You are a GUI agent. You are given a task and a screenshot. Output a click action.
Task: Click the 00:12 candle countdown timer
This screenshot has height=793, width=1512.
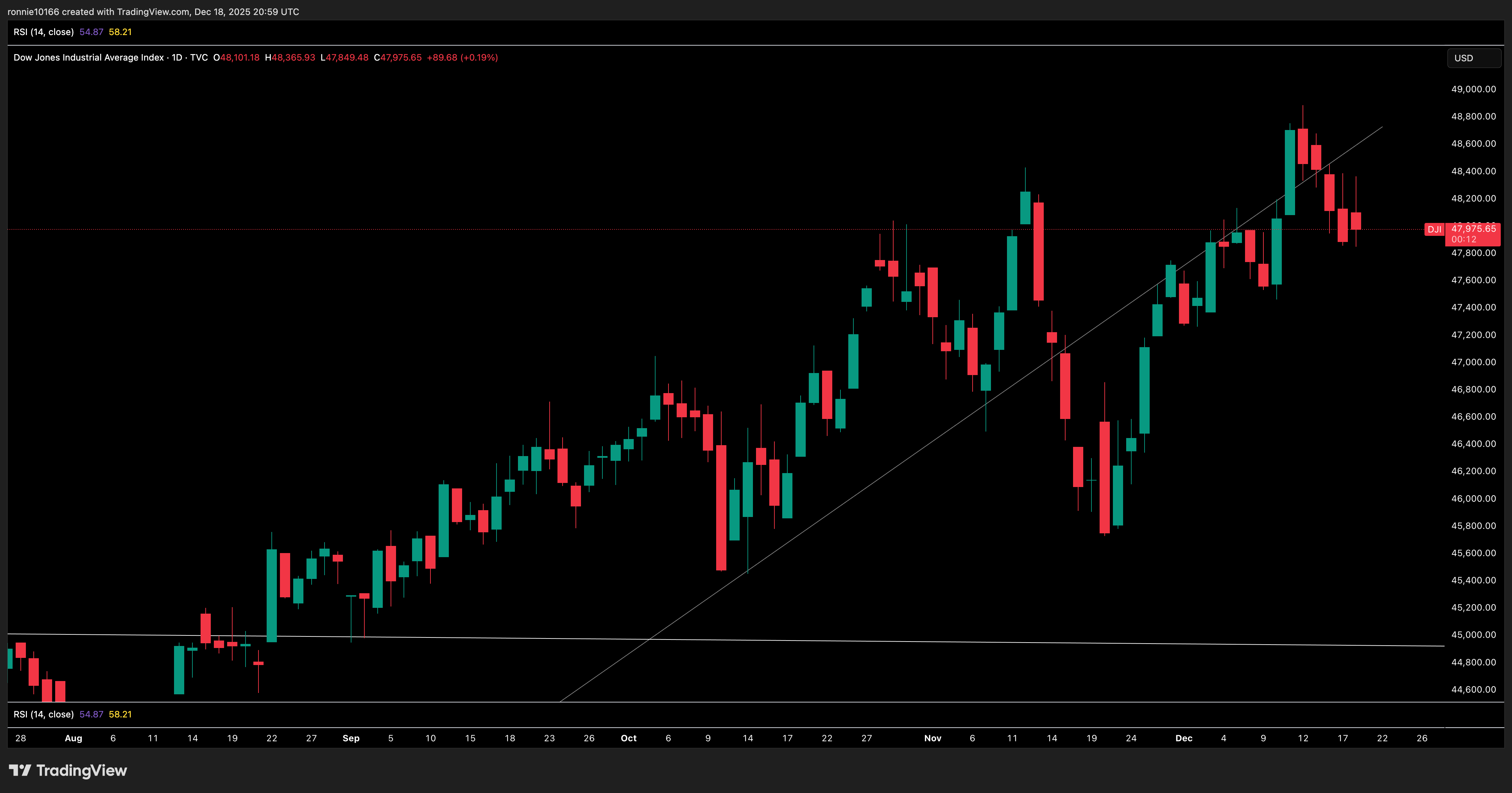[x=1463, y=239]
